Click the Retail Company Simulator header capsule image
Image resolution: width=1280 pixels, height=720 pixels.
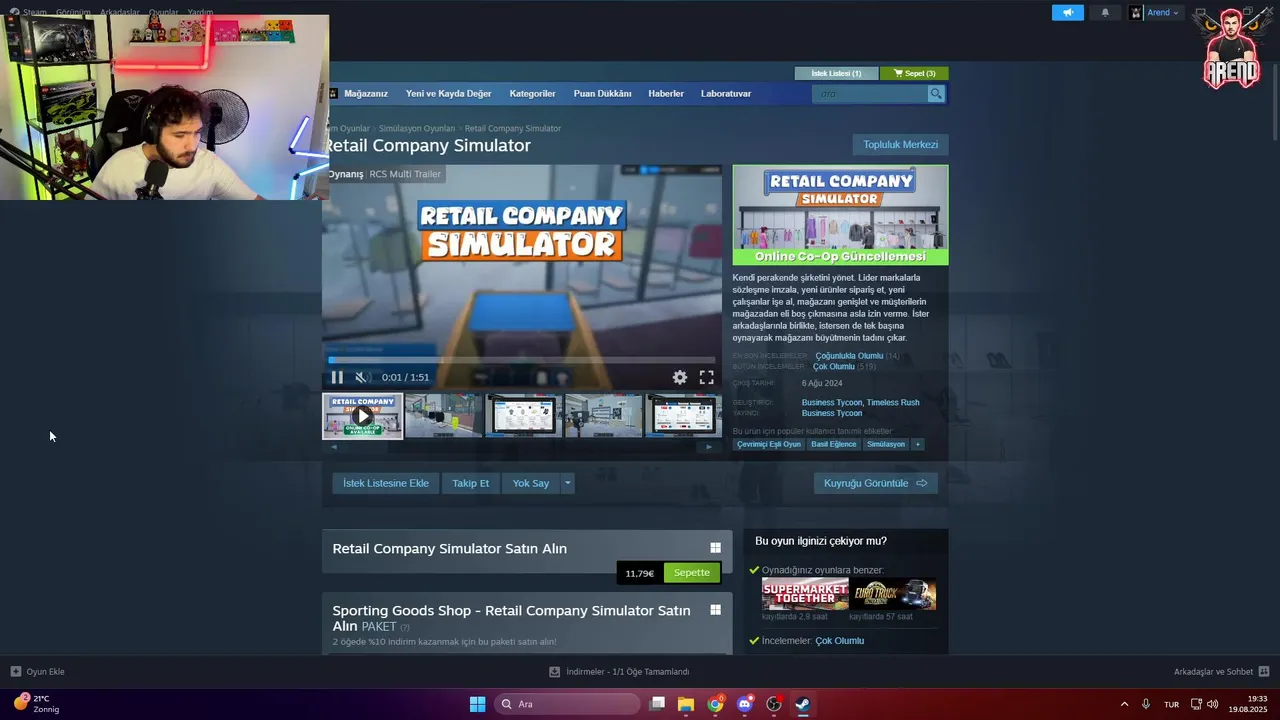click(840, 215)
